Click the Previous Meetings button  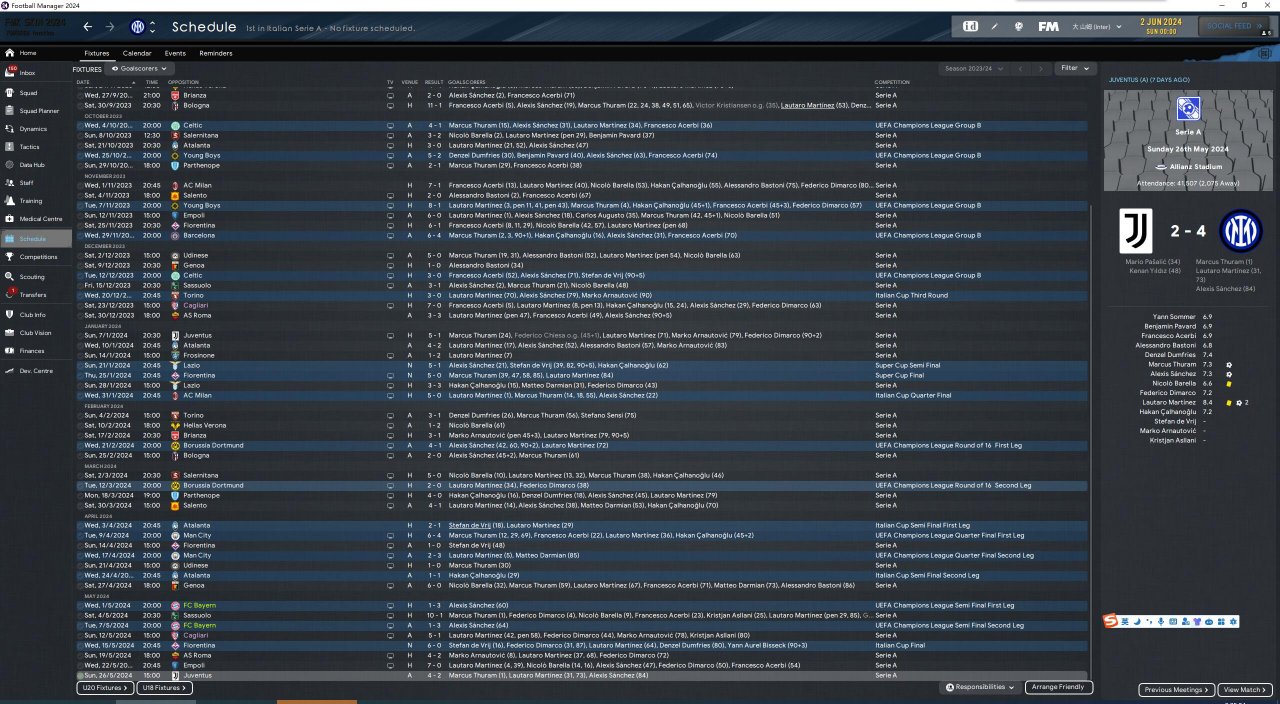pyautogui.click(x=1176, y=690)
